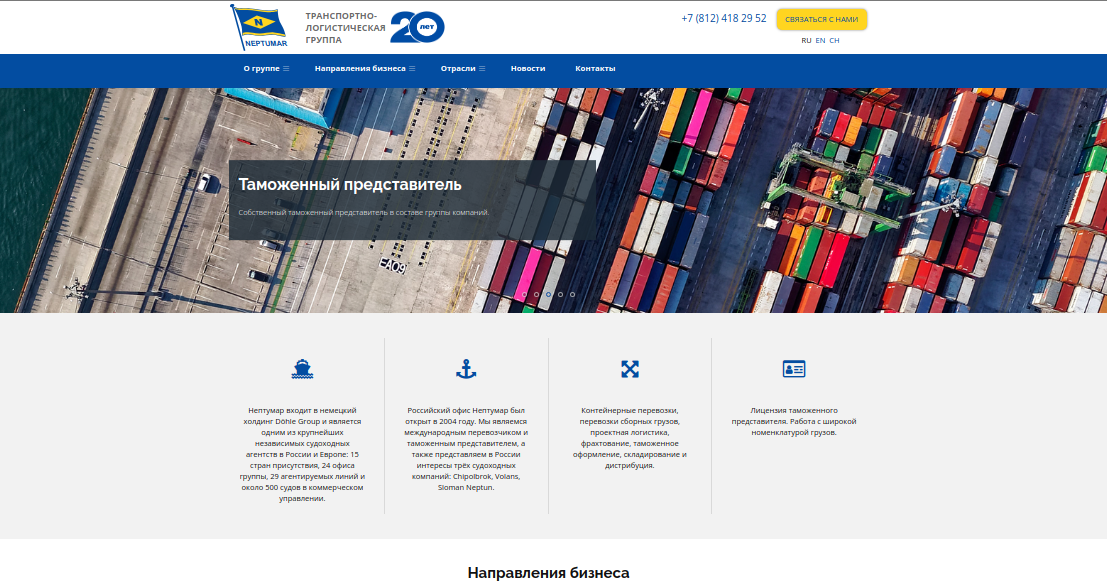Switch language to RU
Screen dimensions: 1107x588
806,40
